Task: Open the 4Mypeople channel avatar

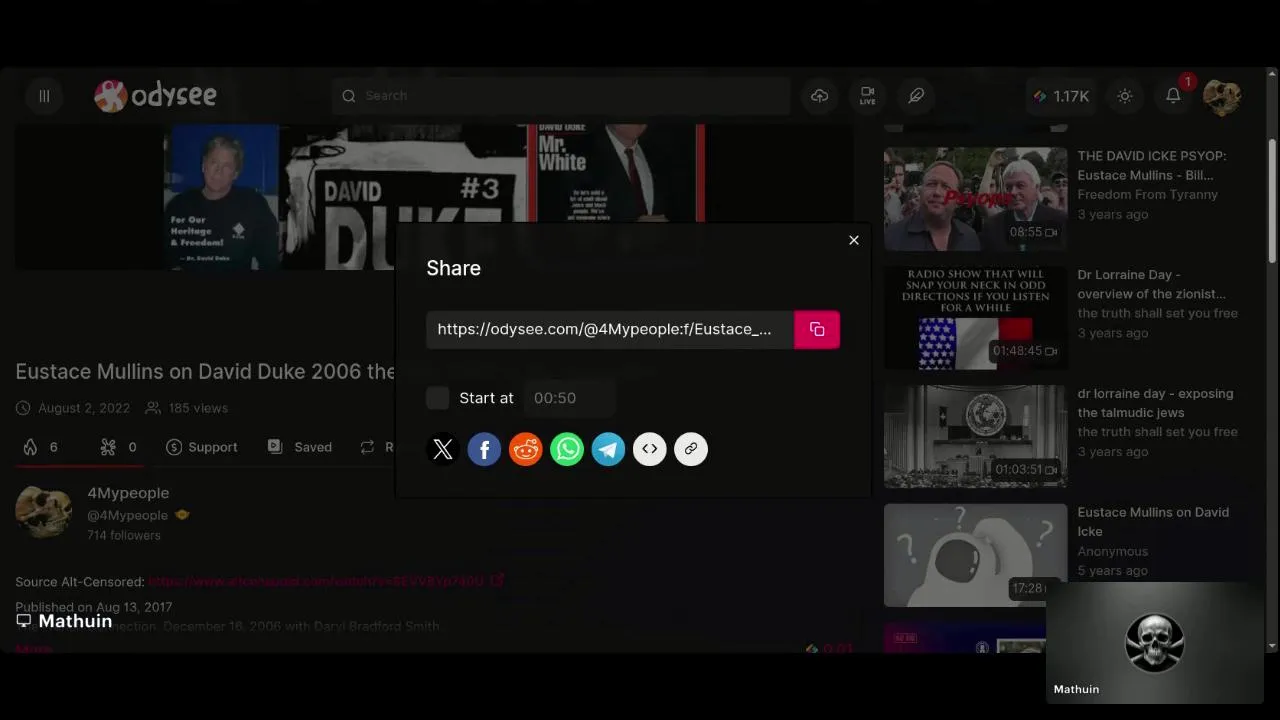Action: pyautogui.click(x=44, y=513)
